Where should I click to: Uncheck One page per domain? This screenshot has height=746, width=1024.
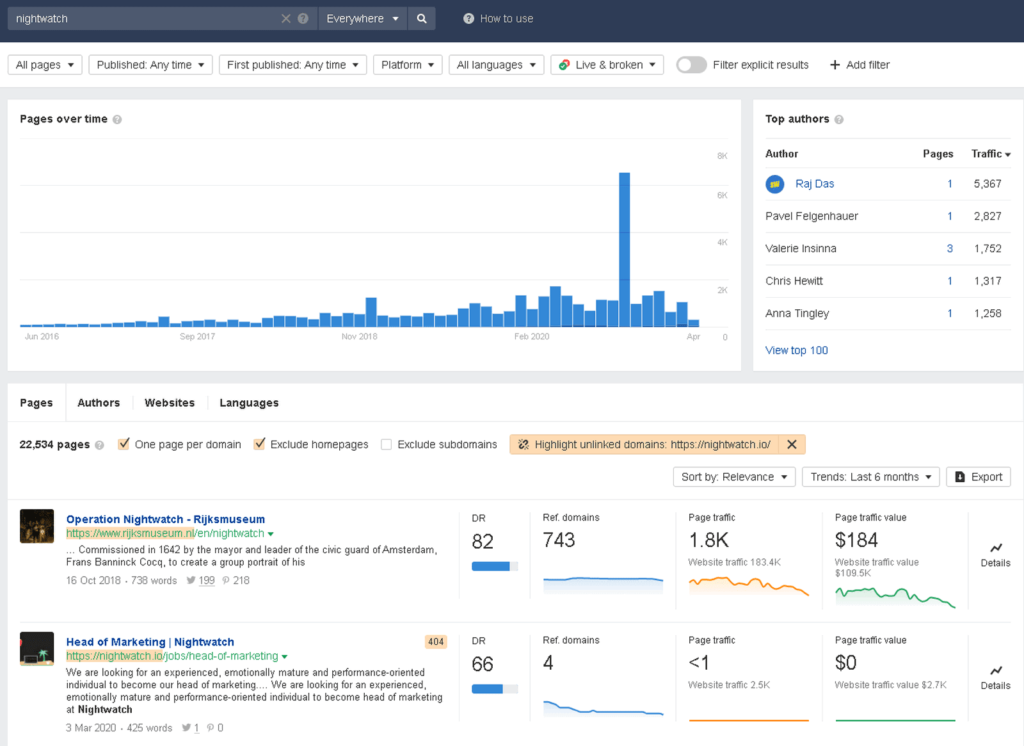(124, 444)
